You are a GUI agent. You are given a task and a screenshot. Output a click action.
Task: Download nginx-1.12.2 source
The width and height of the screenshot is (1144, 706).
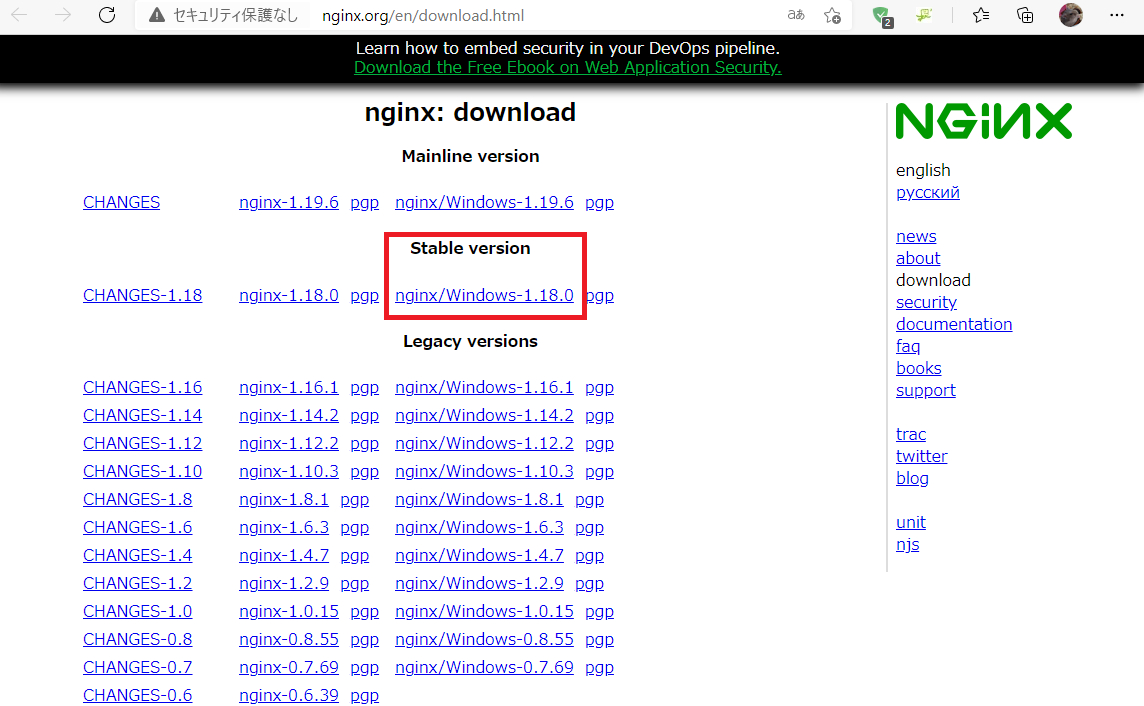(x=289, y=443)
